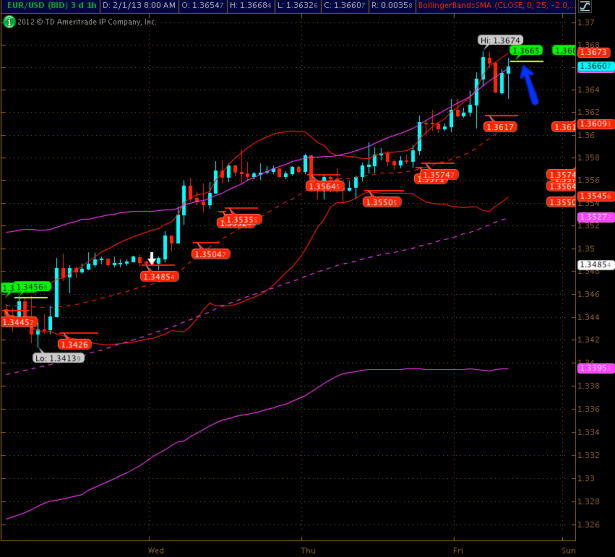Click the red 1.3485 level label
The width and height of the screenshot is (615, 557).
pos(158,276)
